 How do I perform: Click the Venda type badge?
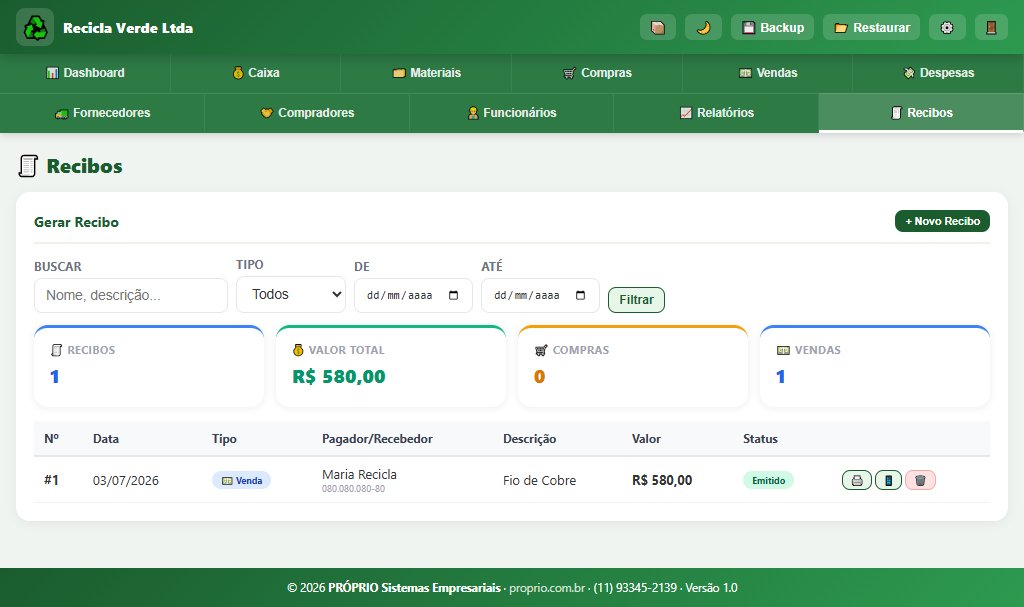pos(241,480)
